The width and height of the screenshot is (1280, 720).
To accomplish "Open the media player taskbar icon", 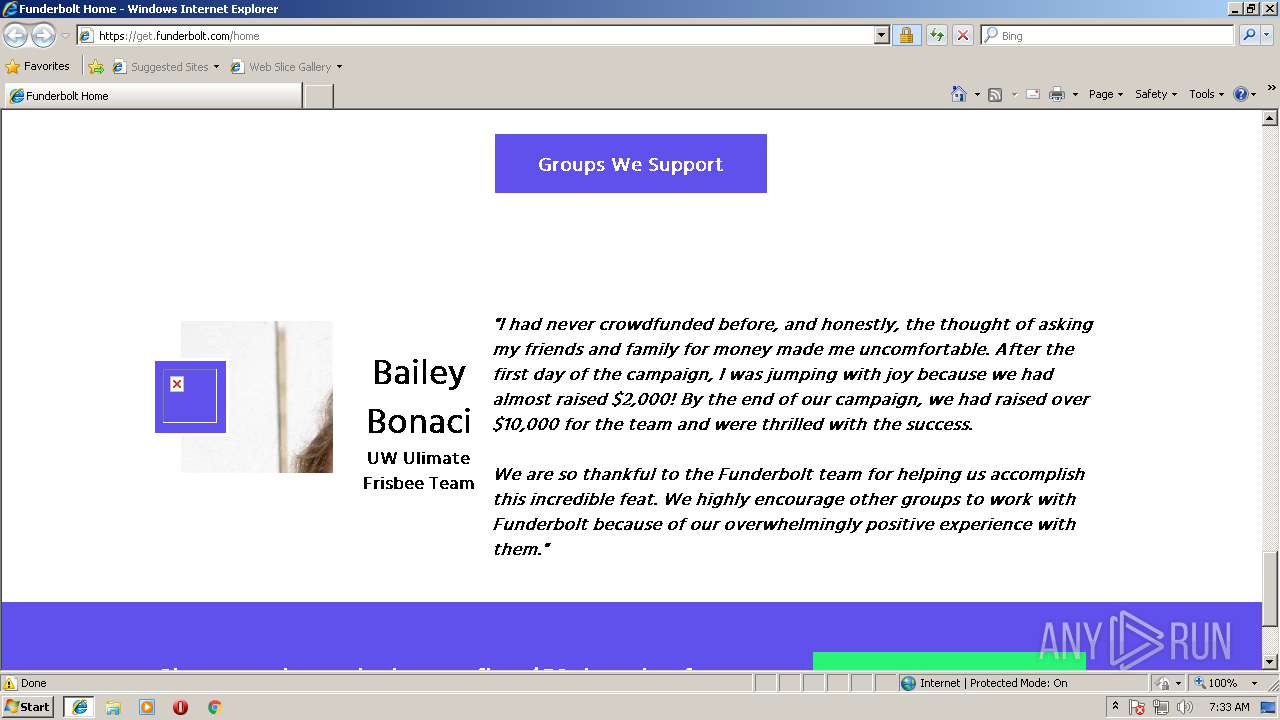I will click(147, 706).
